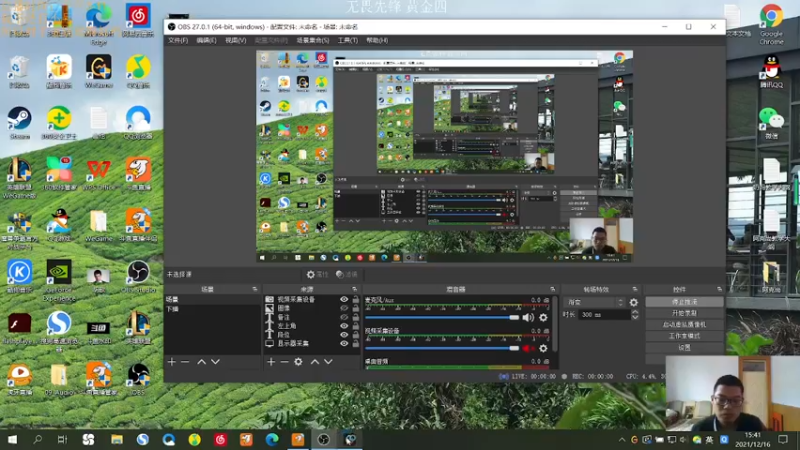
Task: Remove the selected source with the minus icon
Action: coord(284,362)
